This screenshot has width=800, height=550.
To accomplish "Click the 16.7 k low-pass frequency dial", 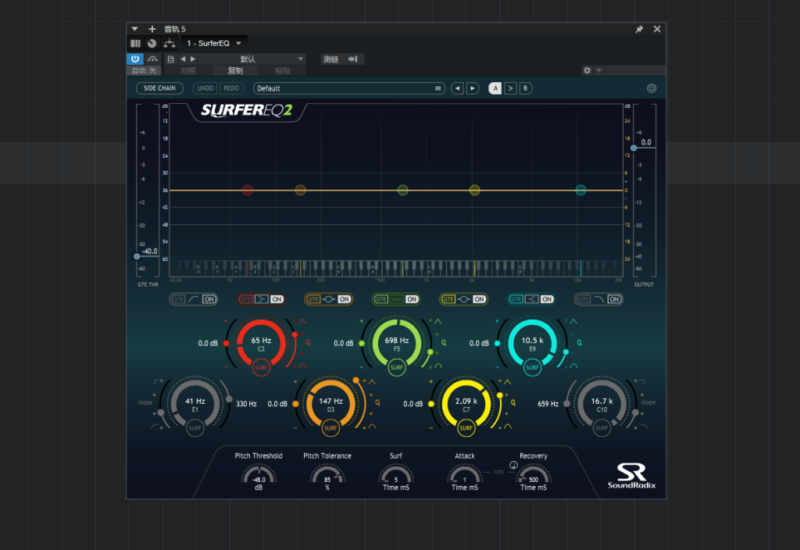I will coord(602,403).
